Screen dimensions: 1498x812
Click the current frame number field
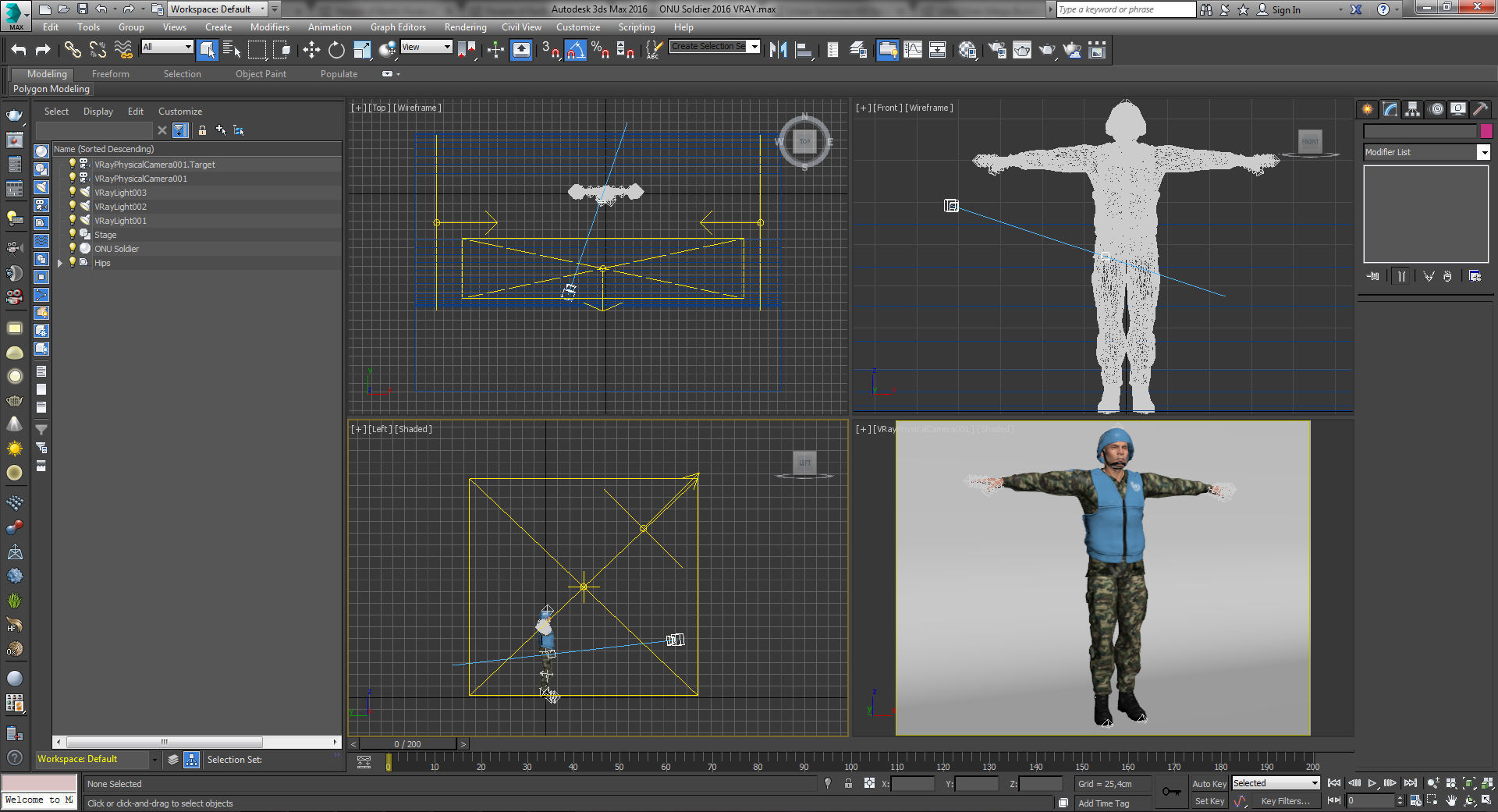(1371, 800)
